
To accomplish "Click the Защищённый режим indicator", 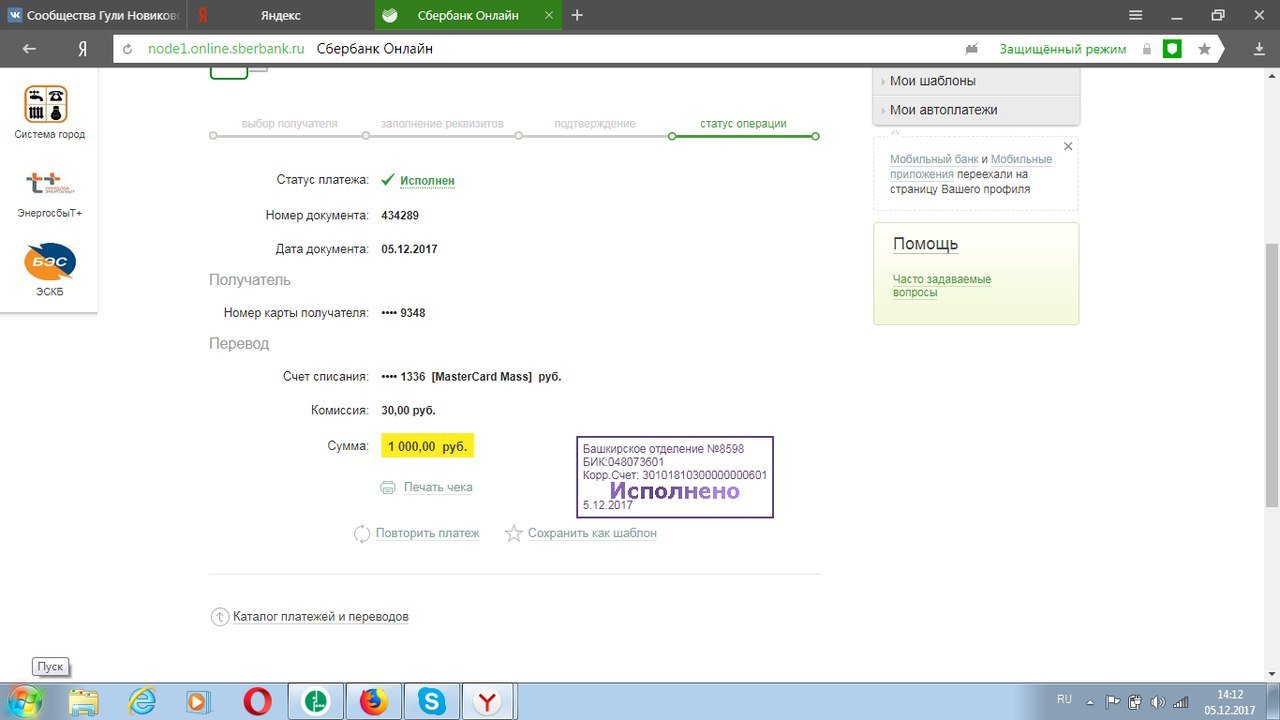I will 1063,49.
